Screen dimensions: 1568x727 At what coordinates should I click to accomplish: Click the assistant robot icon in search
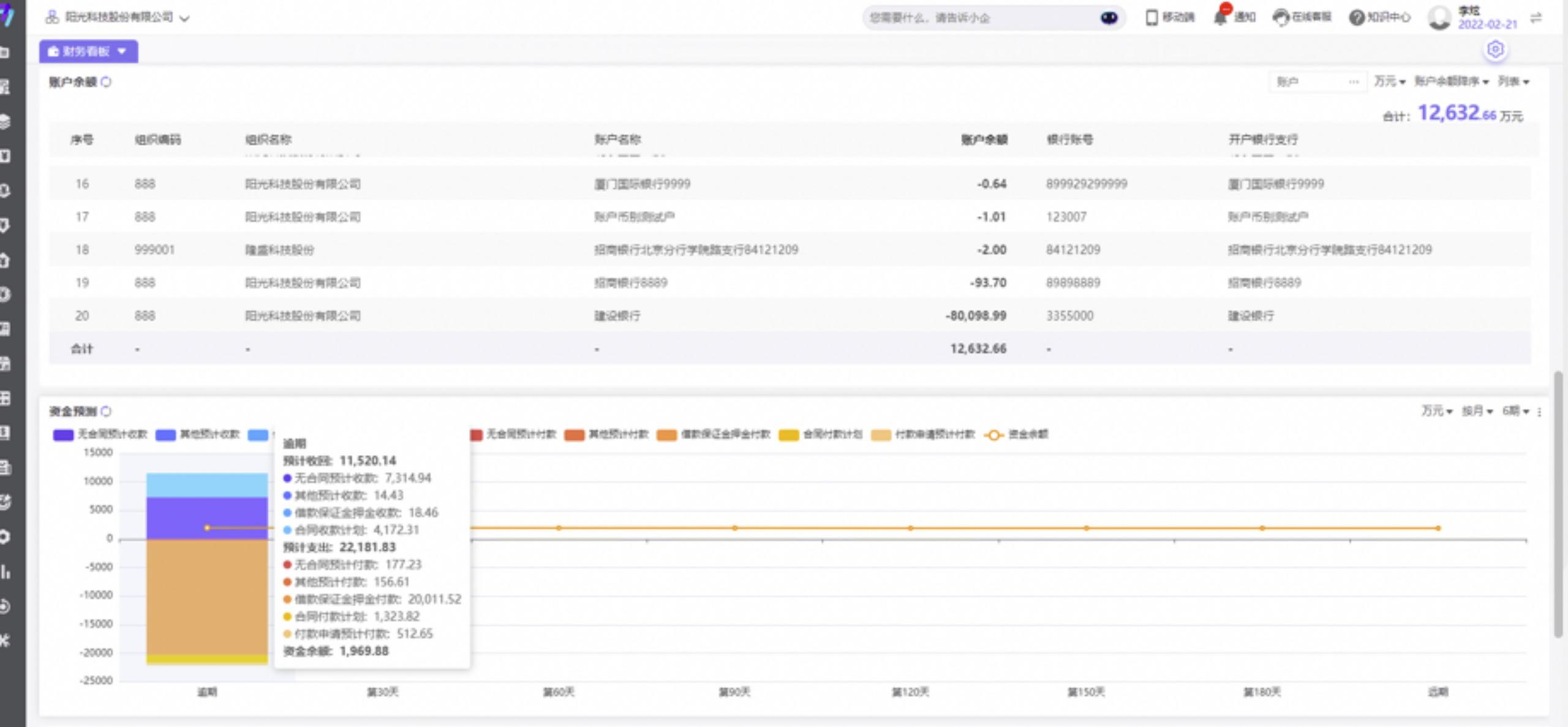pos(1109,18)
